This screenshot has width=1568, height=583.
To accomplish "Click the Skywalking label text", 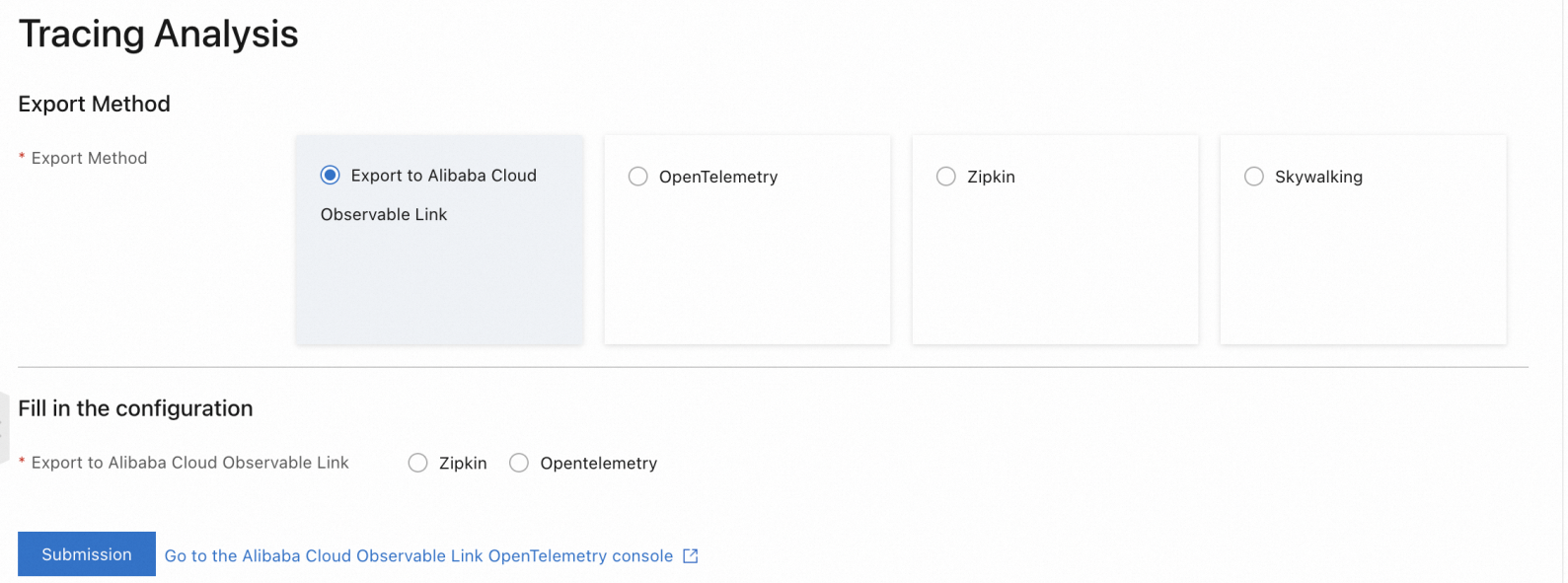I will 1318,178.
